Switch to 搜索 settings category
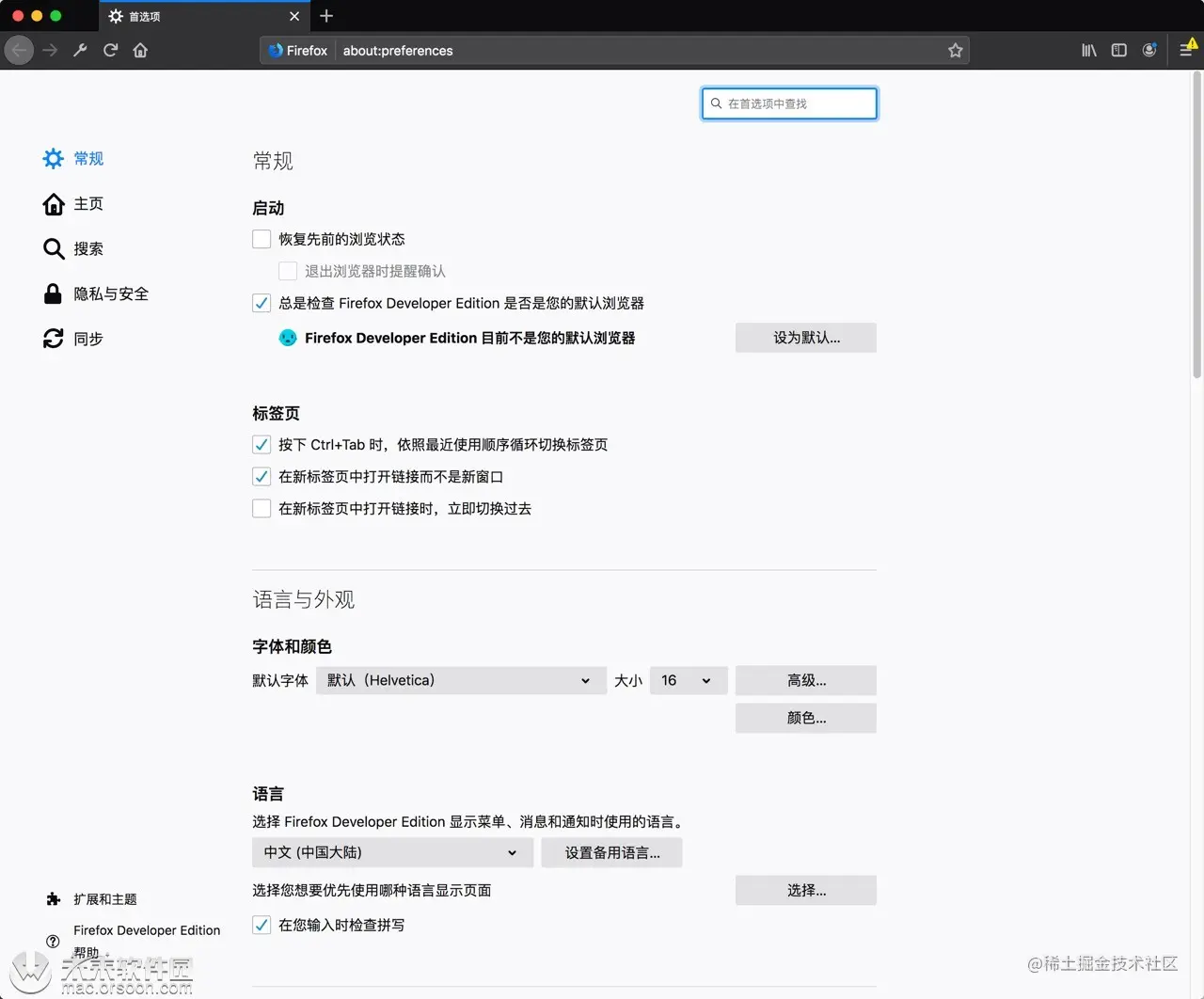 [x=88, y=248]
